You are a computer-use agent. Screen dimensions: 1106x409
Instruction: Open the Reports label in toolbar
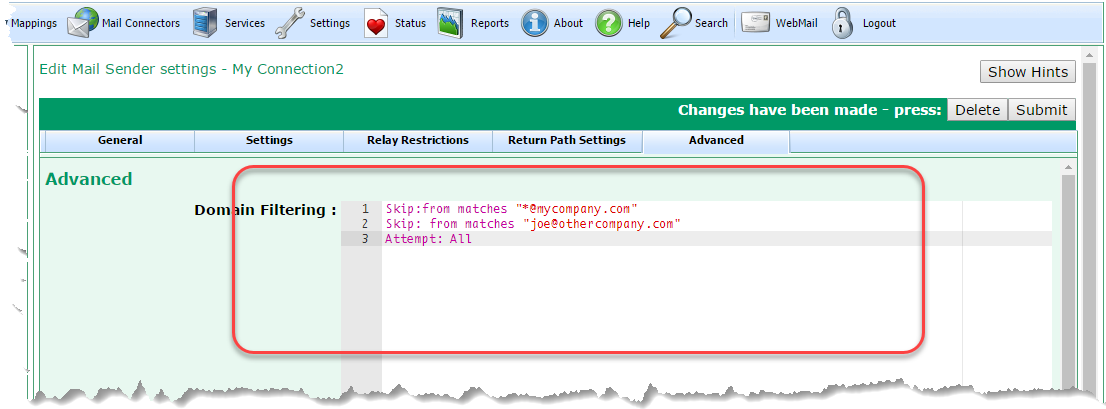(490, 23)
